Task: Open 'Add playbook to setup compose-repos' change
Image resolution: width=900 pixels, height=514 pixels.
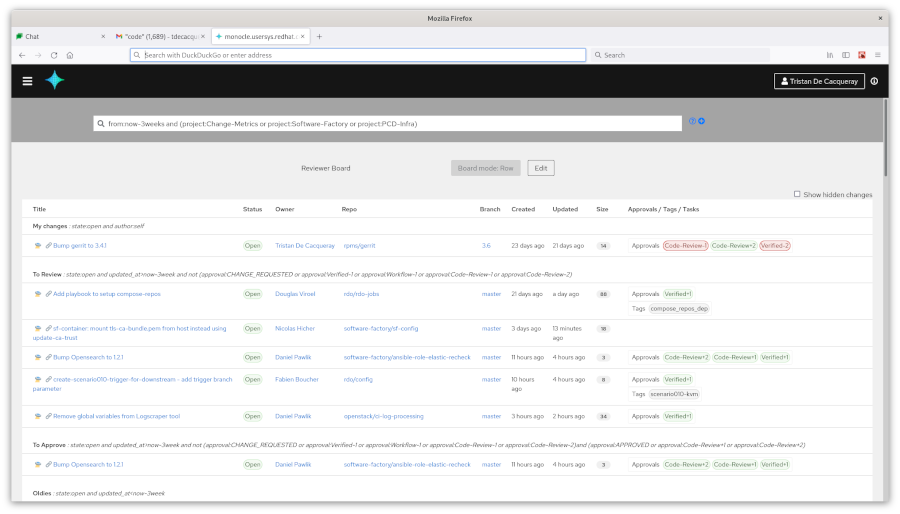Action: (107, 294)
